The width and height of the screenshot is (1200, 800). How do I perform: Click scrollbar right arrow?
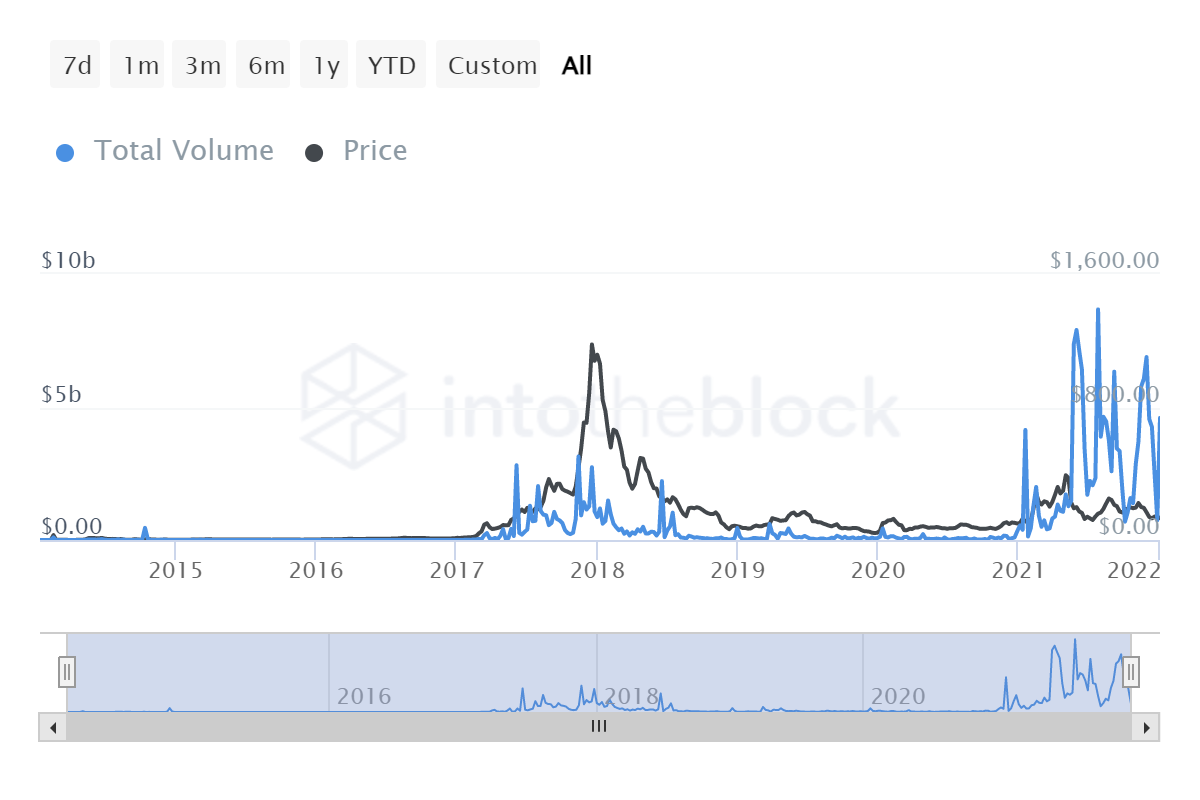coord(1146,727)
